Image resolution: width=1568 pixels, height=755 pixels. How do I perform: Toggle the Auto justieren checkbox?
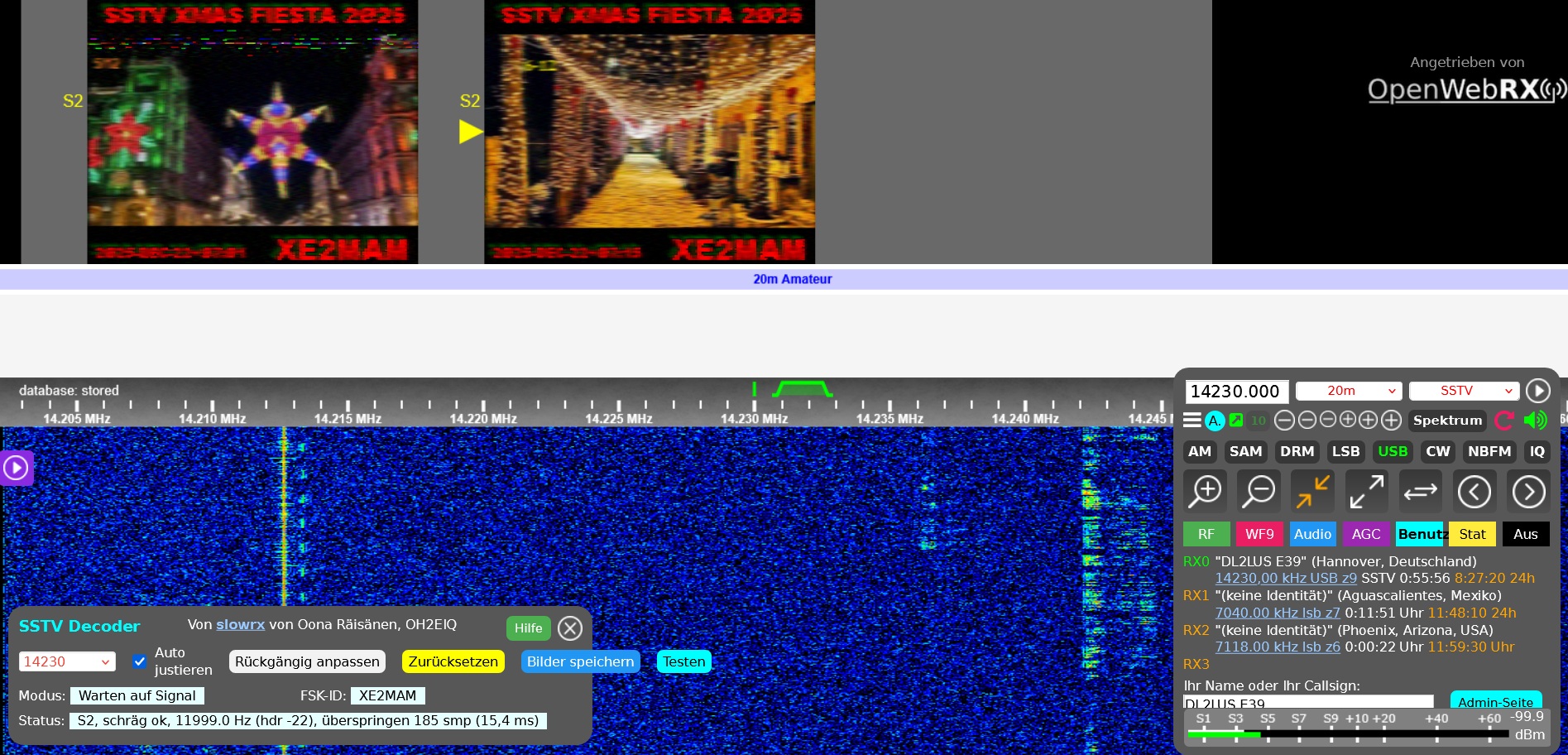[140, 661]
